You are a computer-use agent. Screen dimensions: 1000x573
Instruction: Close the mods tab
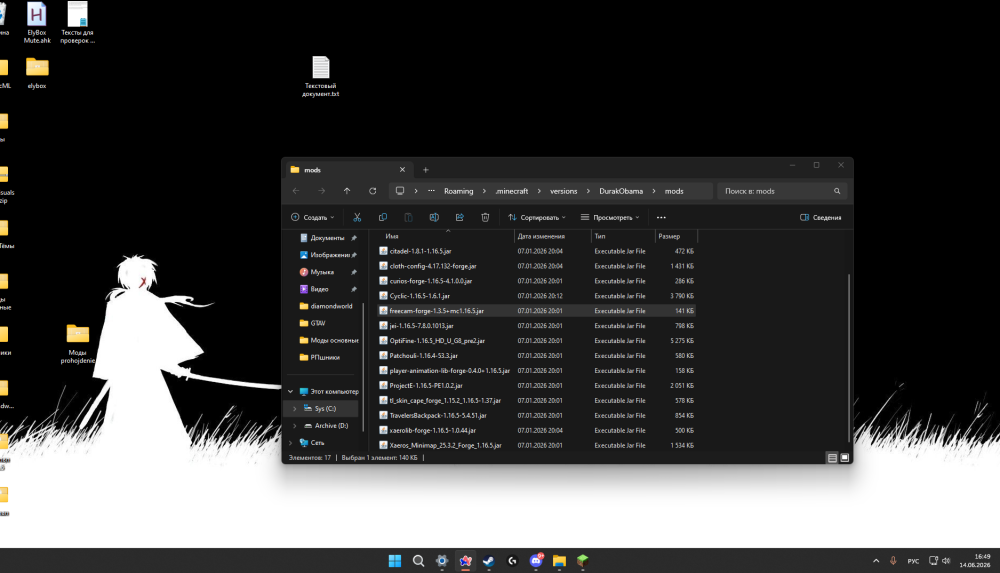click(x=402, y=170)
